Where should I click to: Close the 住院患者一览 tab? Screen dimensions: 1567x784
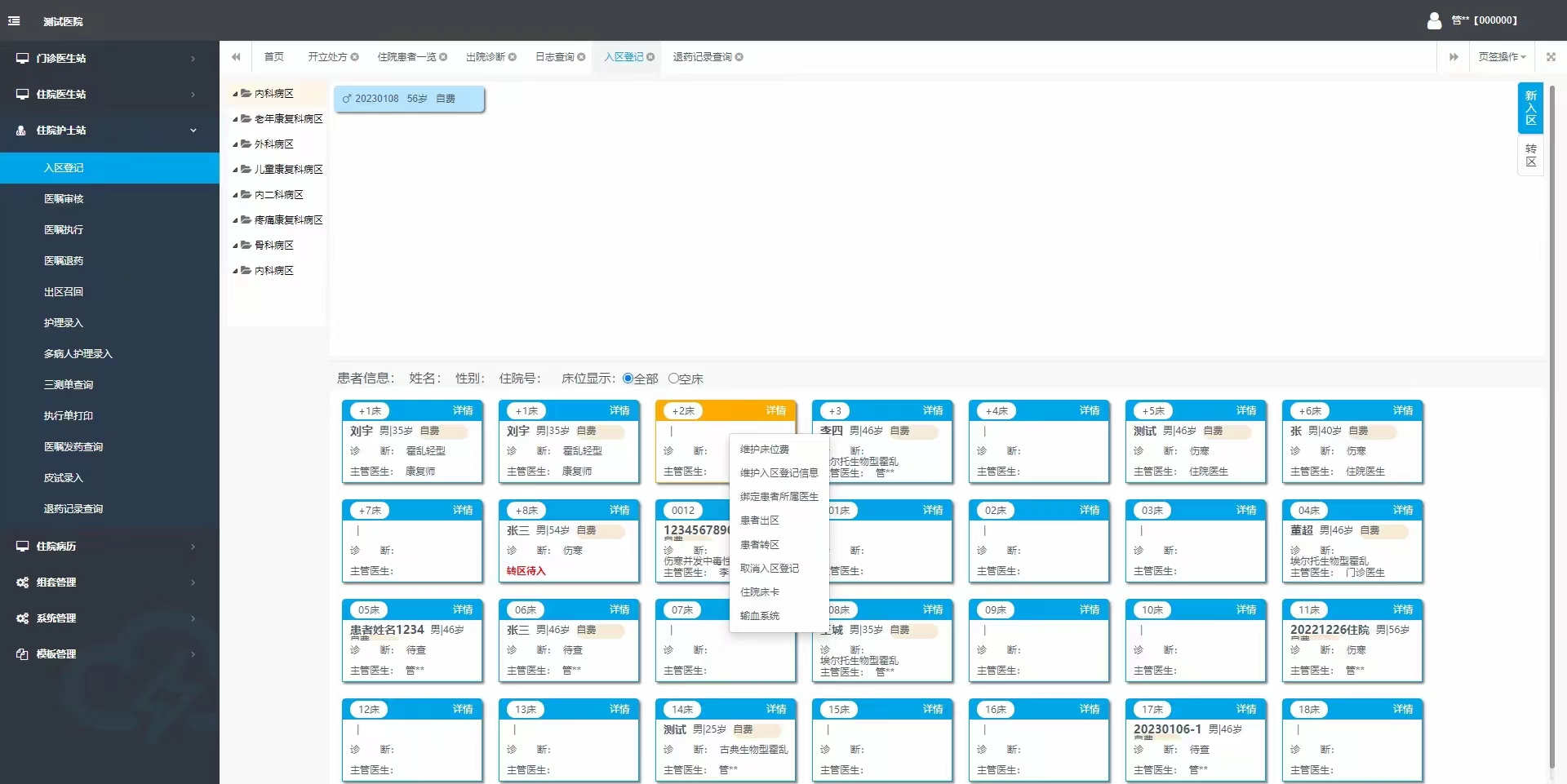[x=443, y=57]
